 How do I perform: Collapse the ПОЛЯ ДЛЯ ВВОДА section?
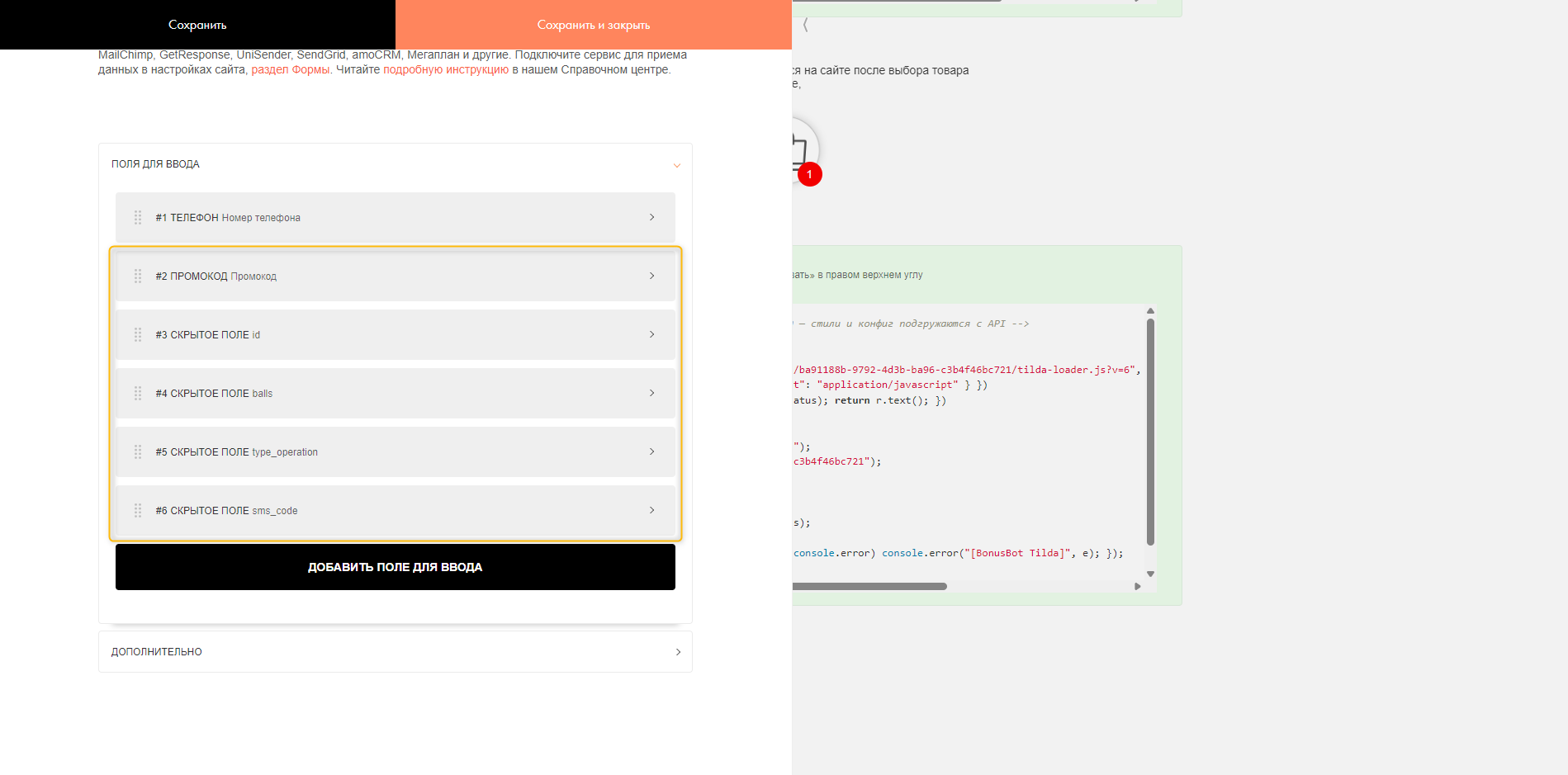pyautogui.click(x=676, y=165)
